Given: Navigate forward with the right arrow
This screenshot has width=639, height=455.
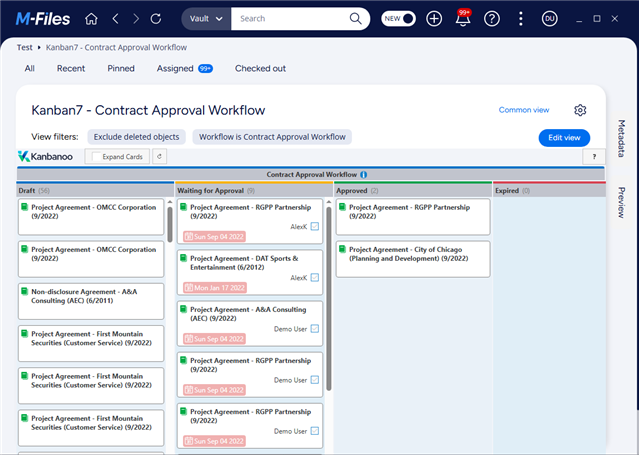Looking at the screenshot, I should tap(136, 19).
